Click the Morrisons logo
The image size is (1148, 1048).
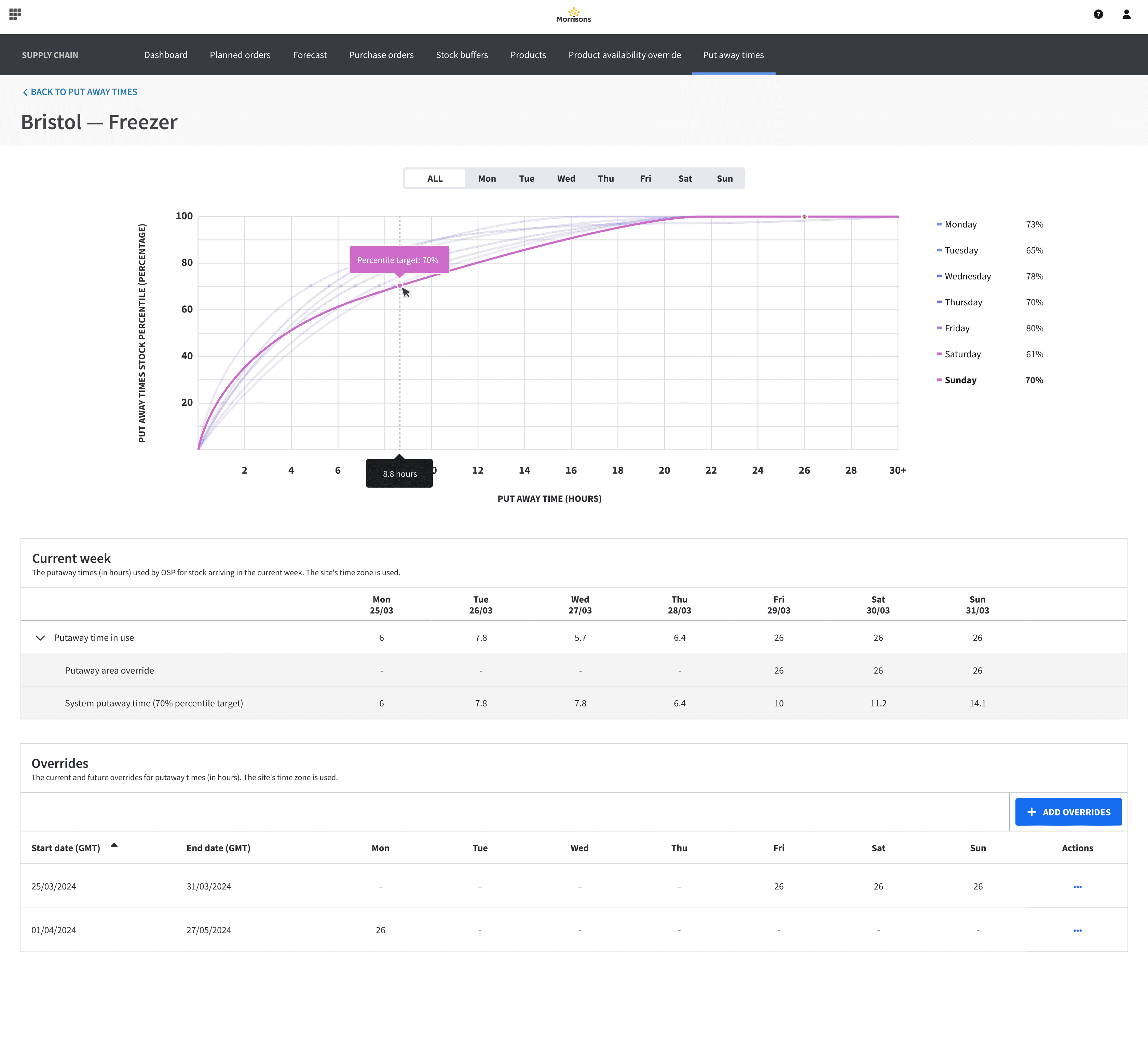click(573, 15)
